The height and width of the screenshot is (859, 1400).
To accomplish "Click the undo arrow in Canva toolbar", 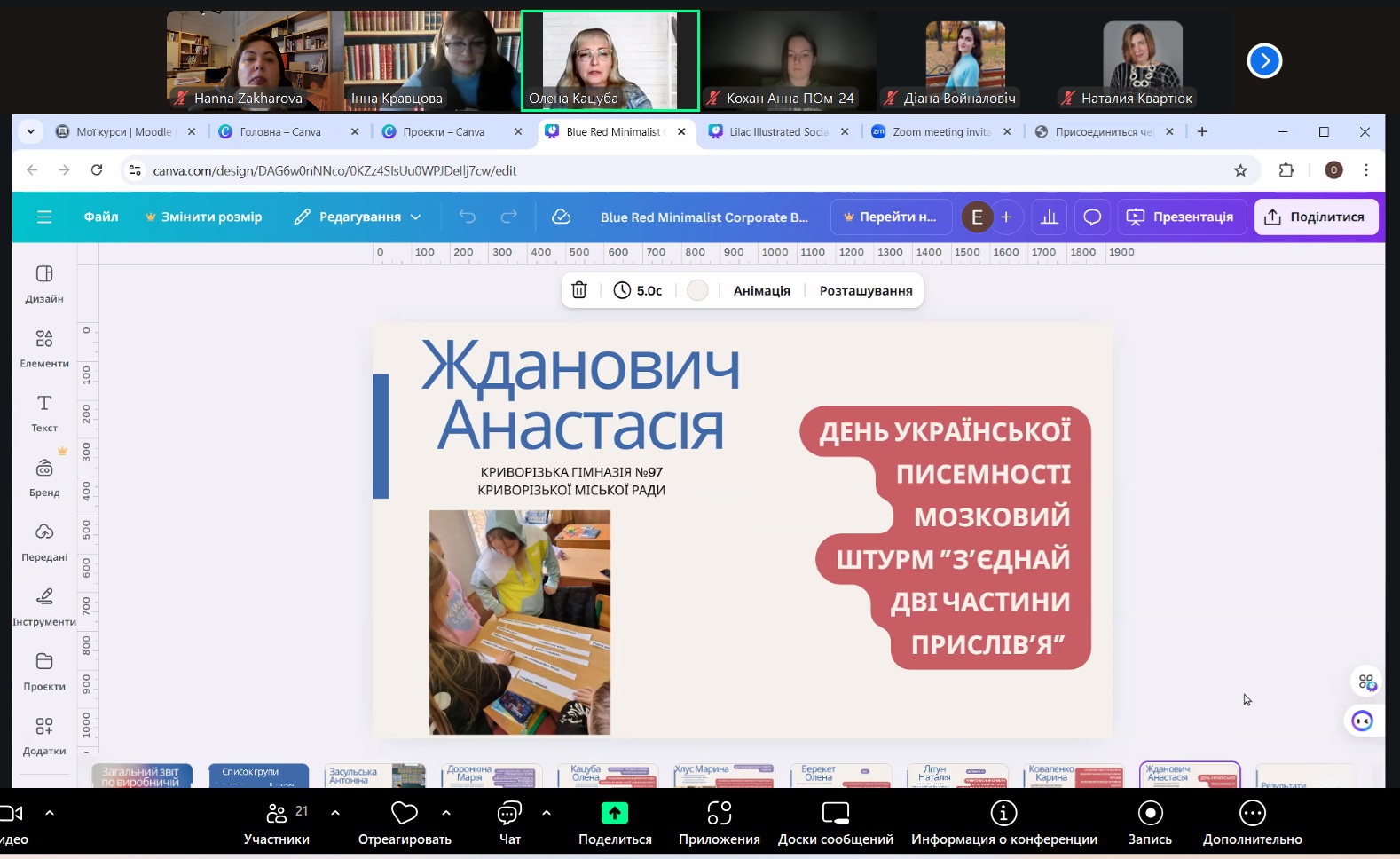I will tap(468, 217).
